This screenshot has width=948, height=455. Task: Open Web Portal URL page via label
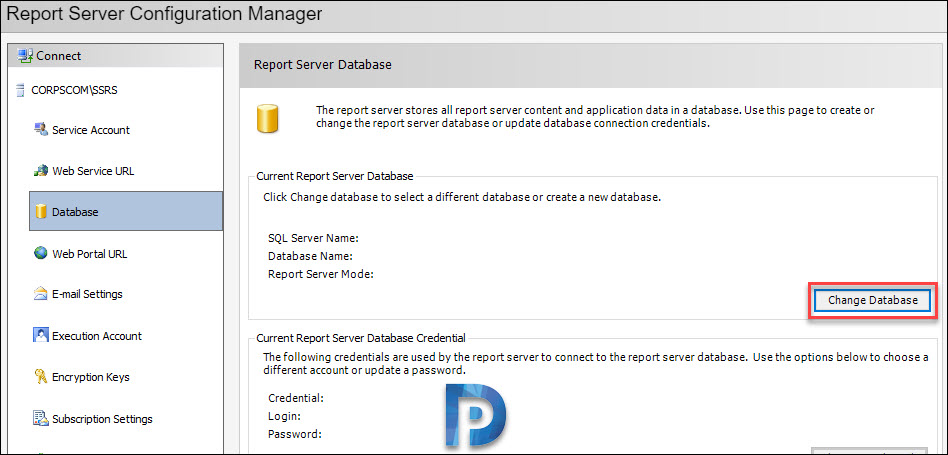click(89, 254)
